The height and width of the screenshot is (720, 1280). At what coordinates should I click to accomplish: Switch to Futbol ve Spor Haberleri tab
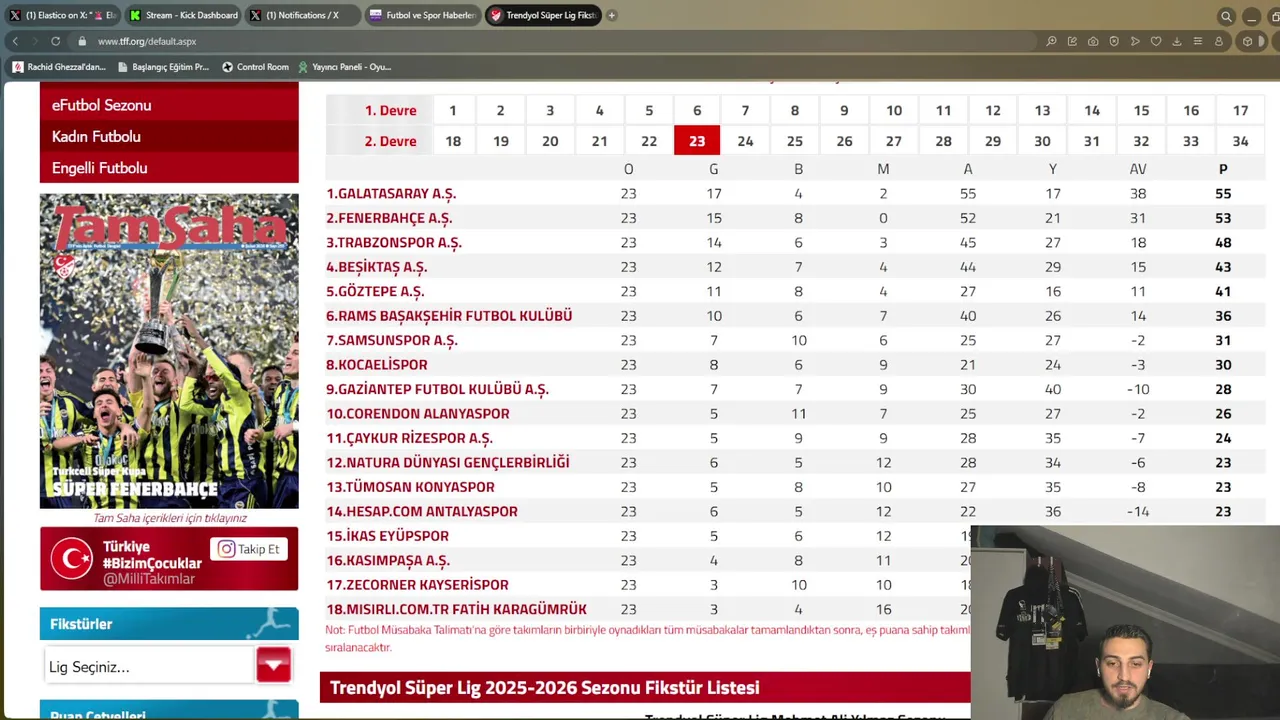pyautogui.click(x=422, y=15)
